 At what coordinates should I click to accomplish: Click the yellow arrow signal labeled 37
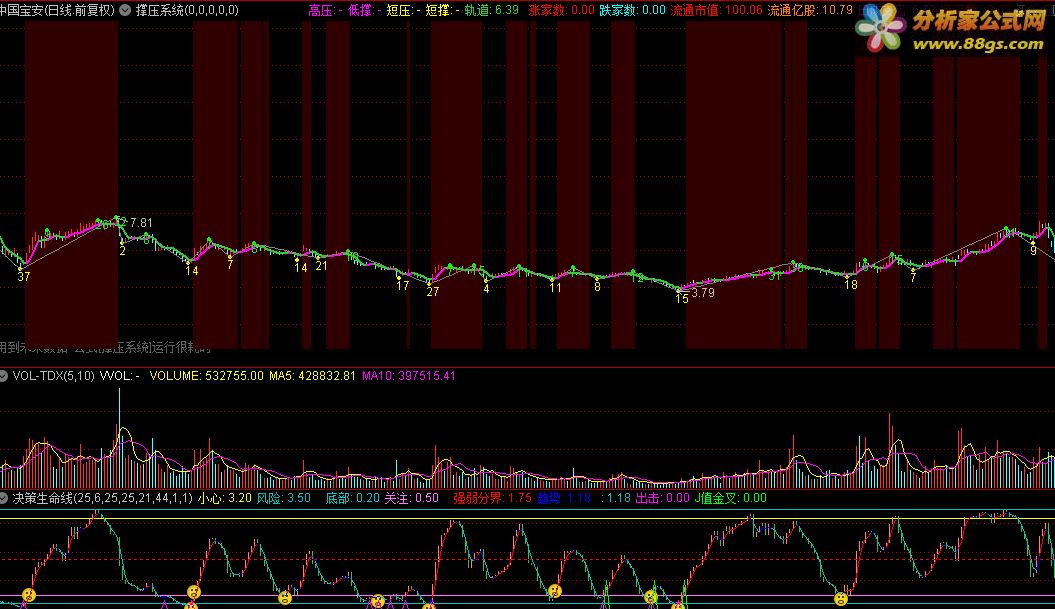pos(23,276)
